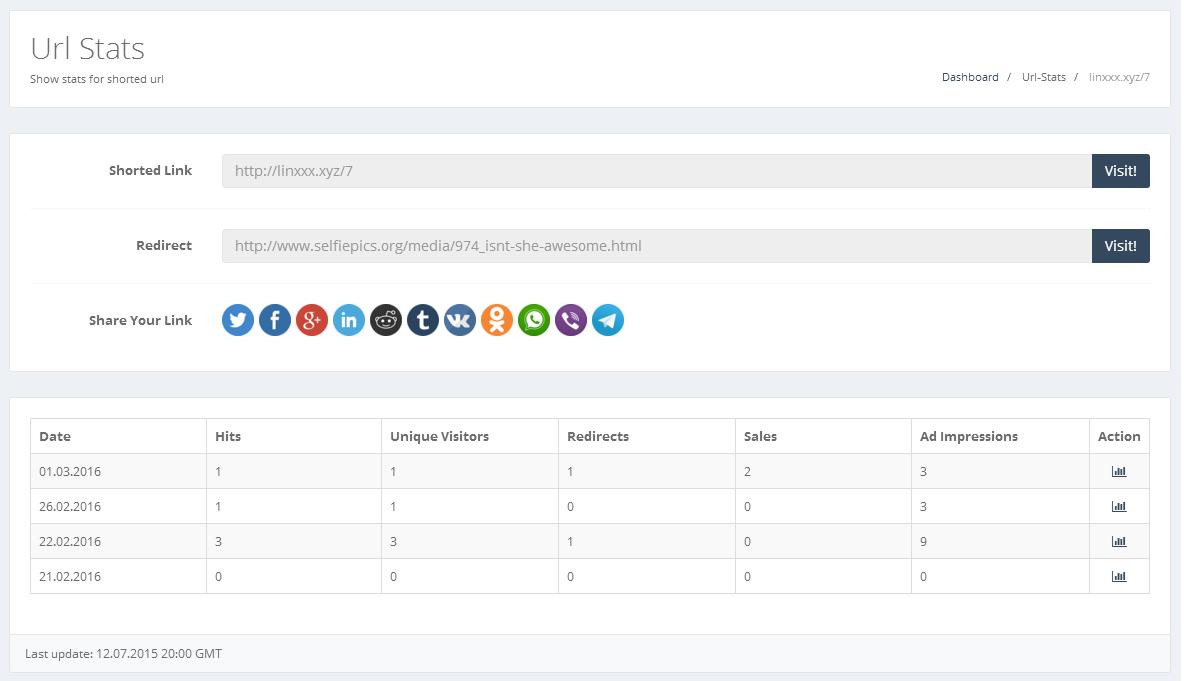
Task: Open 21.02.2016 row chart icon
Action: pos(1119,577)
